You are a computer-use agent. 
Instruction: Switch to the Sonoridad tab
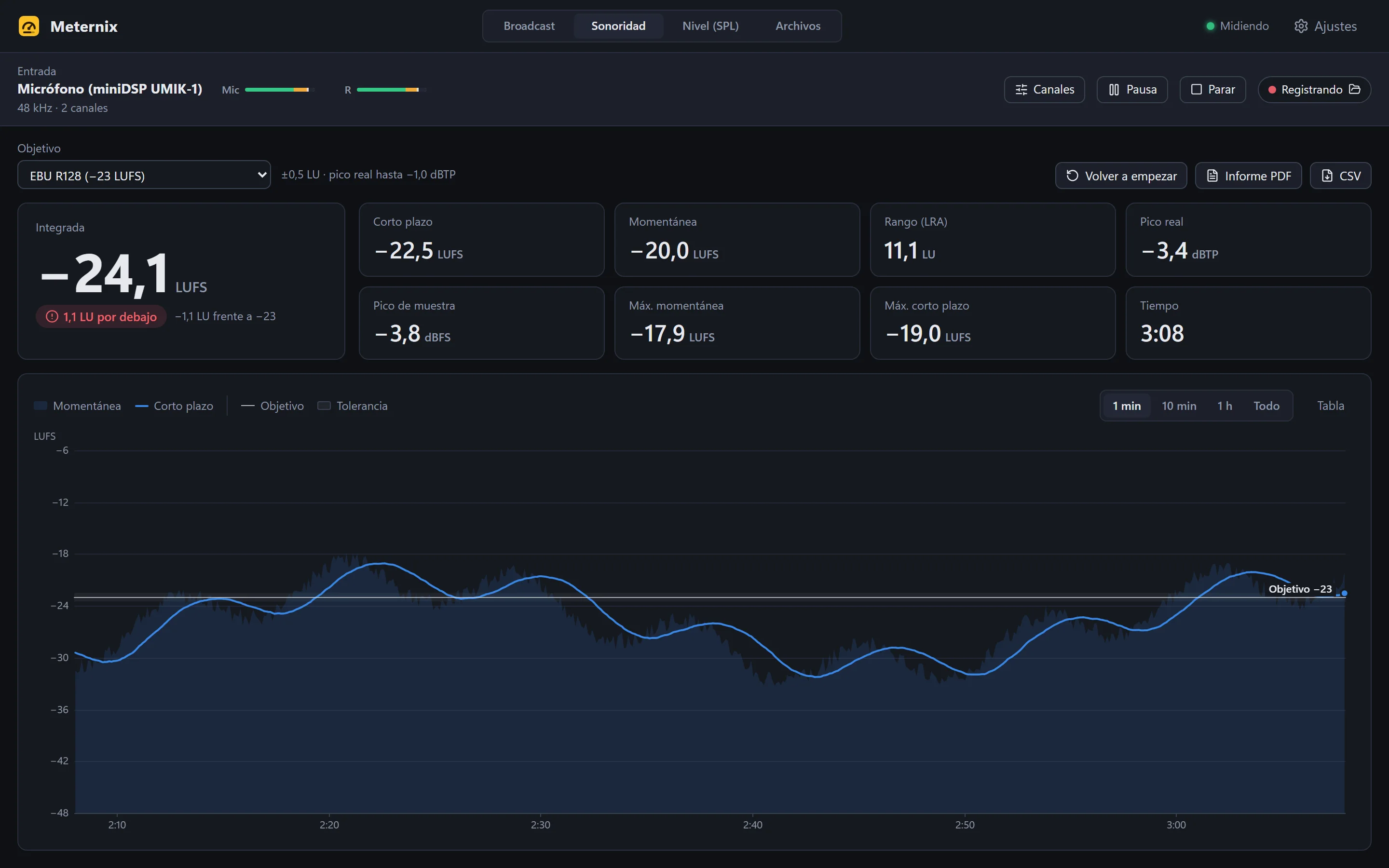618,26
